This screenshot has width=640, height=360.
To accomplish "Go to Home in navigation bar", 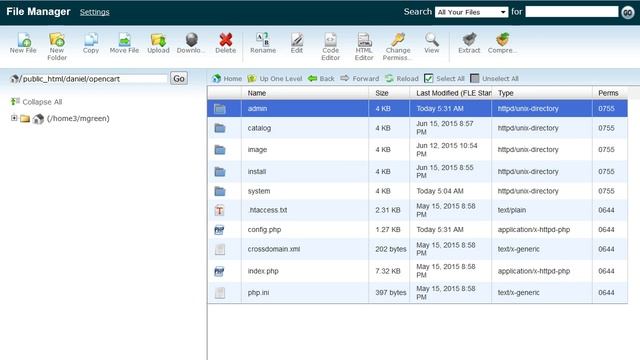I will 227,78.
